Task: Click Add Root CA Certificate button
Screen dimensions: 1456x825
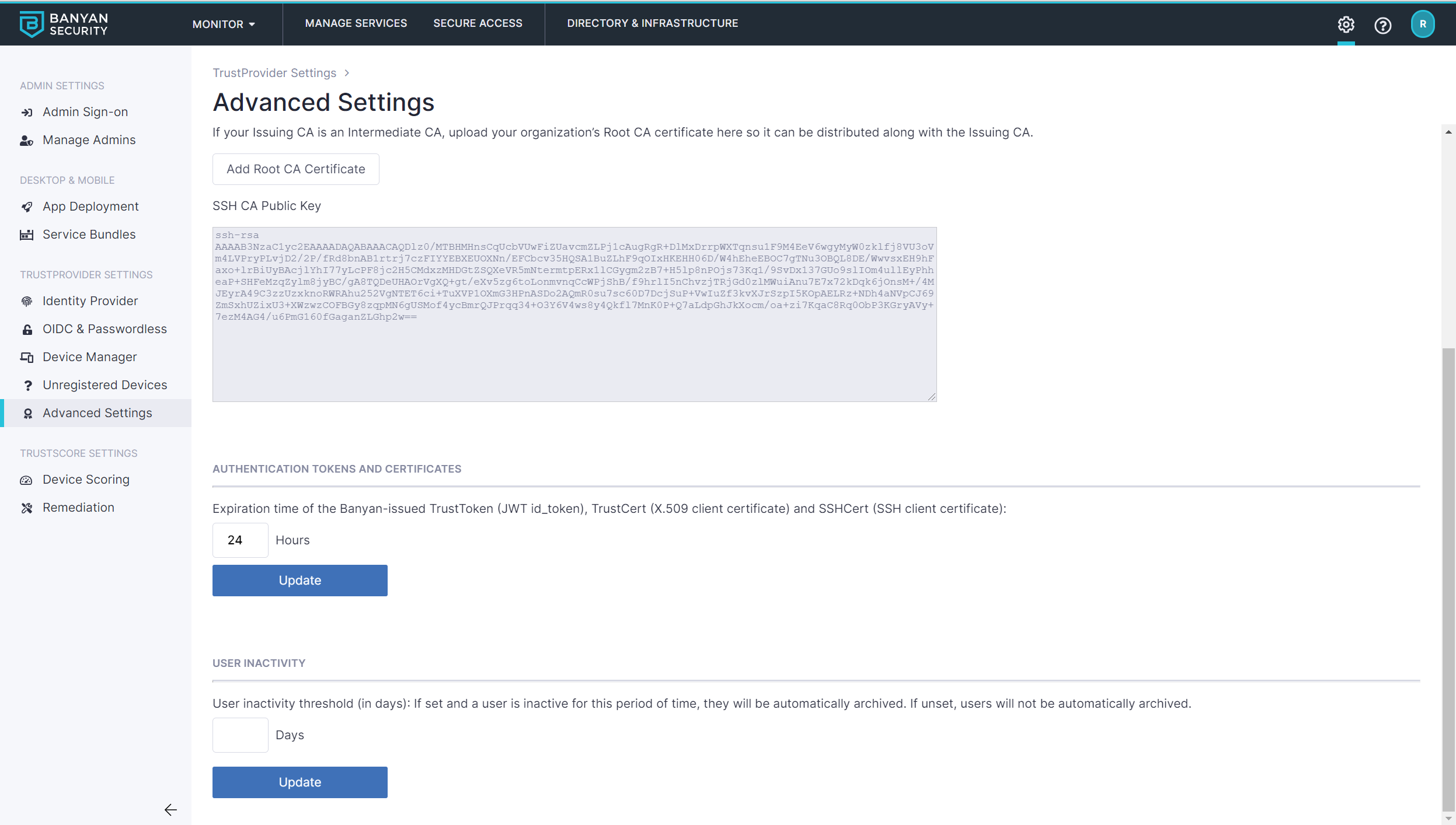Action: (x=295, y=169)
